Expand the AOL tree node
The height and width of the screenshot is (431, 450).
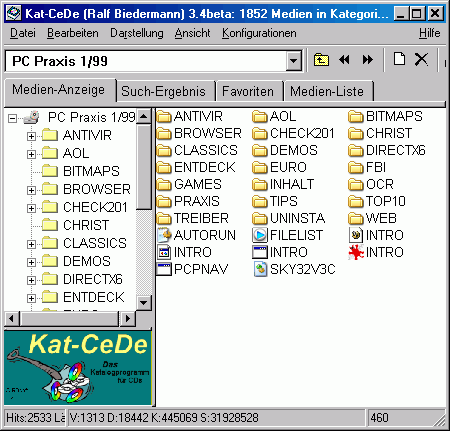pos(31,154)
